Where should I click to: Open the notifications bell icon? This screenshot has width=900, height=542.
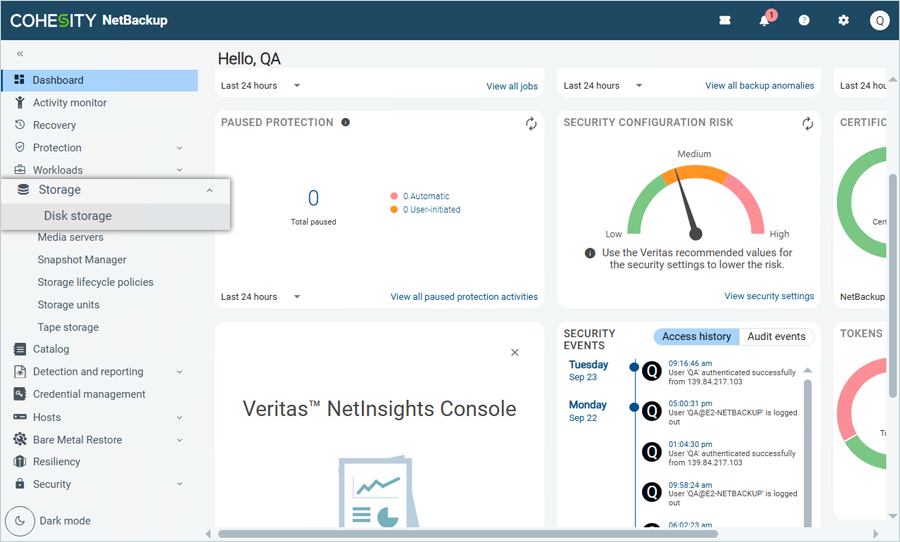point(765,21)
